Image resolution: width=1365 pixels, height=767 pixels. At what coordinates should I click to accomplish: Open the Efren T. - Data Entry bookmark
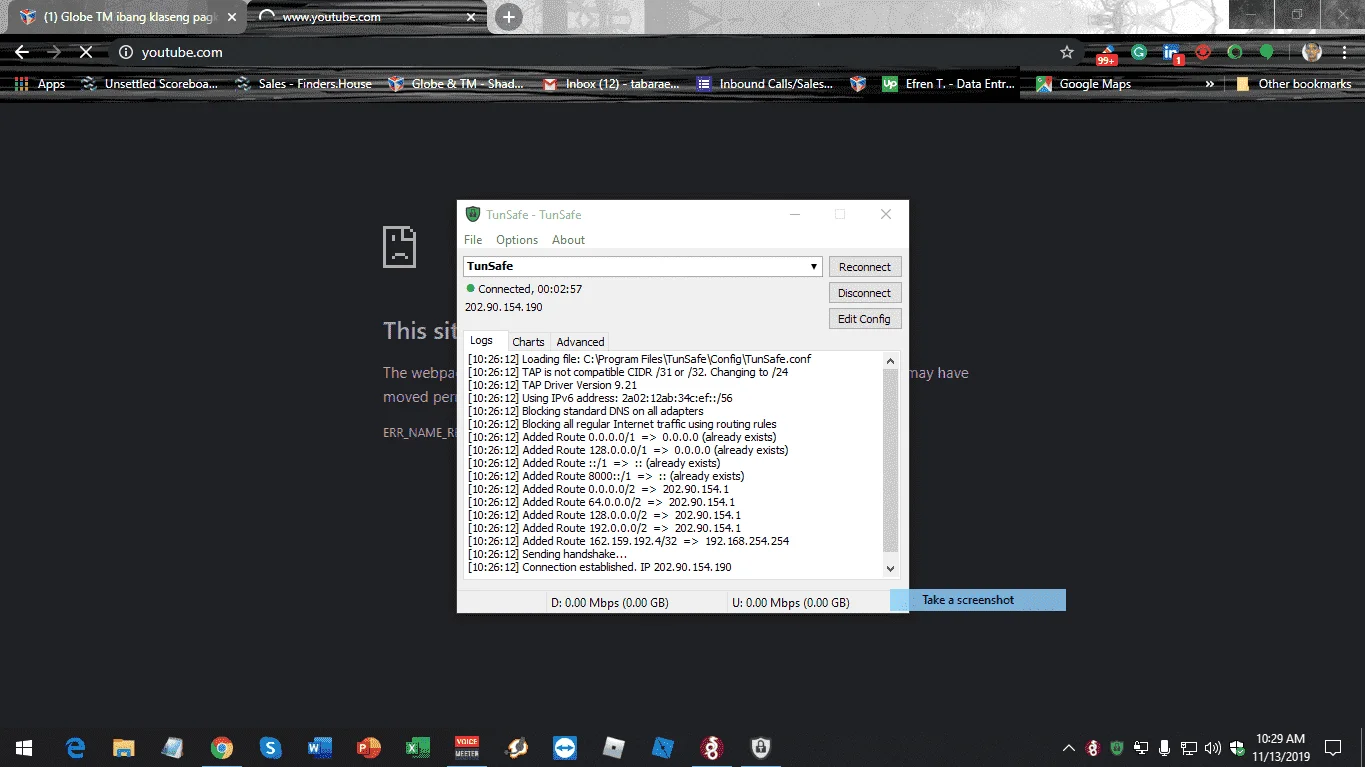(948, 84)
